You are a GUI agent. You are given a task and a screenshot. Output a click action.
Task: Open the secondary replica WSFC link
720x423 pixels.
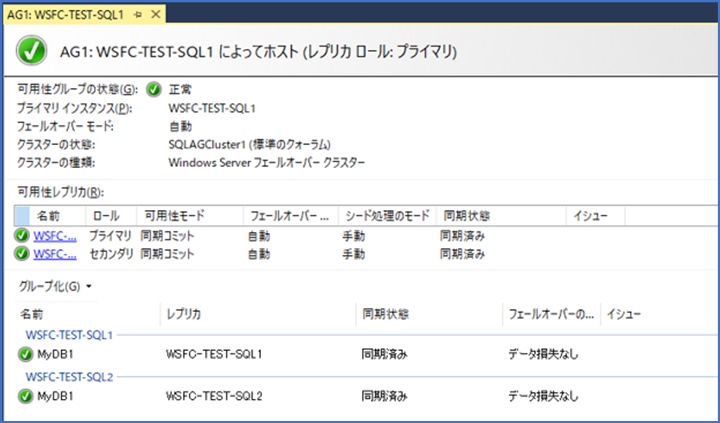[55, 254]
